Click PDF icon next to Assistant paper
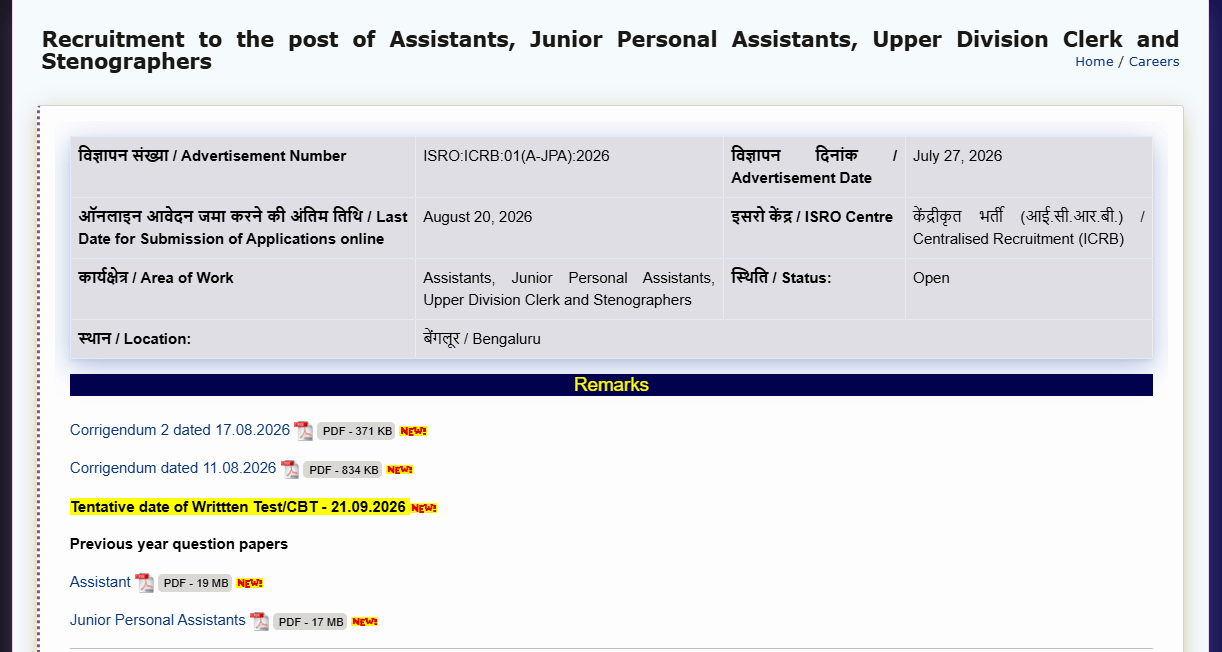The image size is (1222, 652). point(144,583)
